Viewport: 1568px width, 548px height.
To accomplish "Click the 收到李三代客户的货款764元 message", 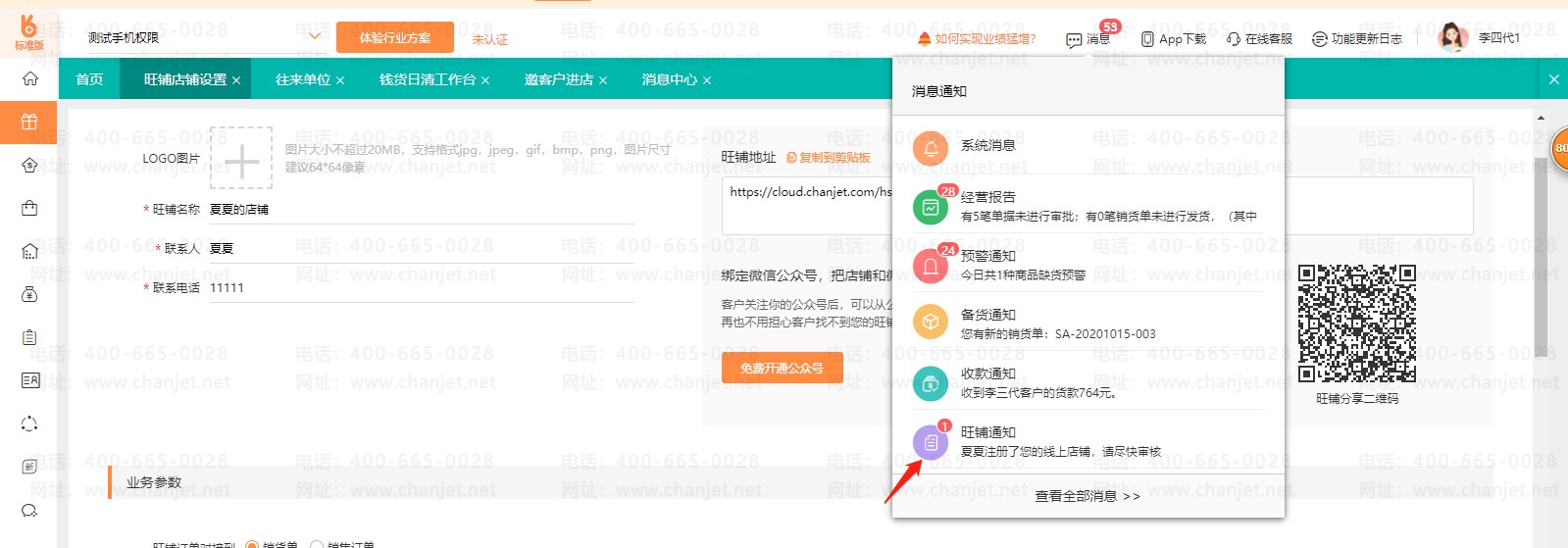I will [x=1038, y=393].
